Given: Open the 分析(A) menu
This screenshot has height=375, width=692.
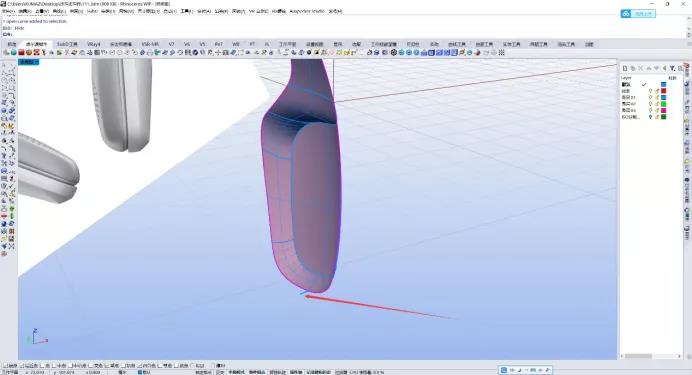Looking at the screenshot, I should pos(204,11).
